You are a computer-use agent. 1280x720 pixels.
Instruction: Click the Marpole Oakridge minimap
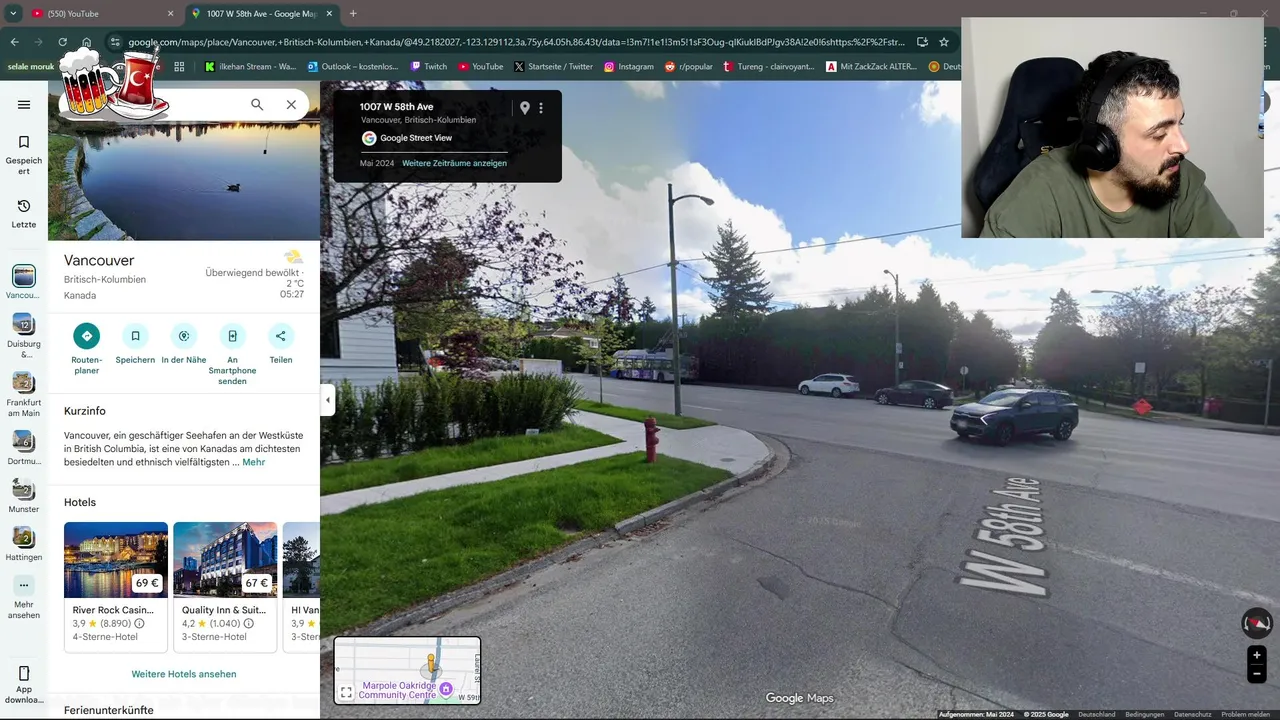point(407,670)
